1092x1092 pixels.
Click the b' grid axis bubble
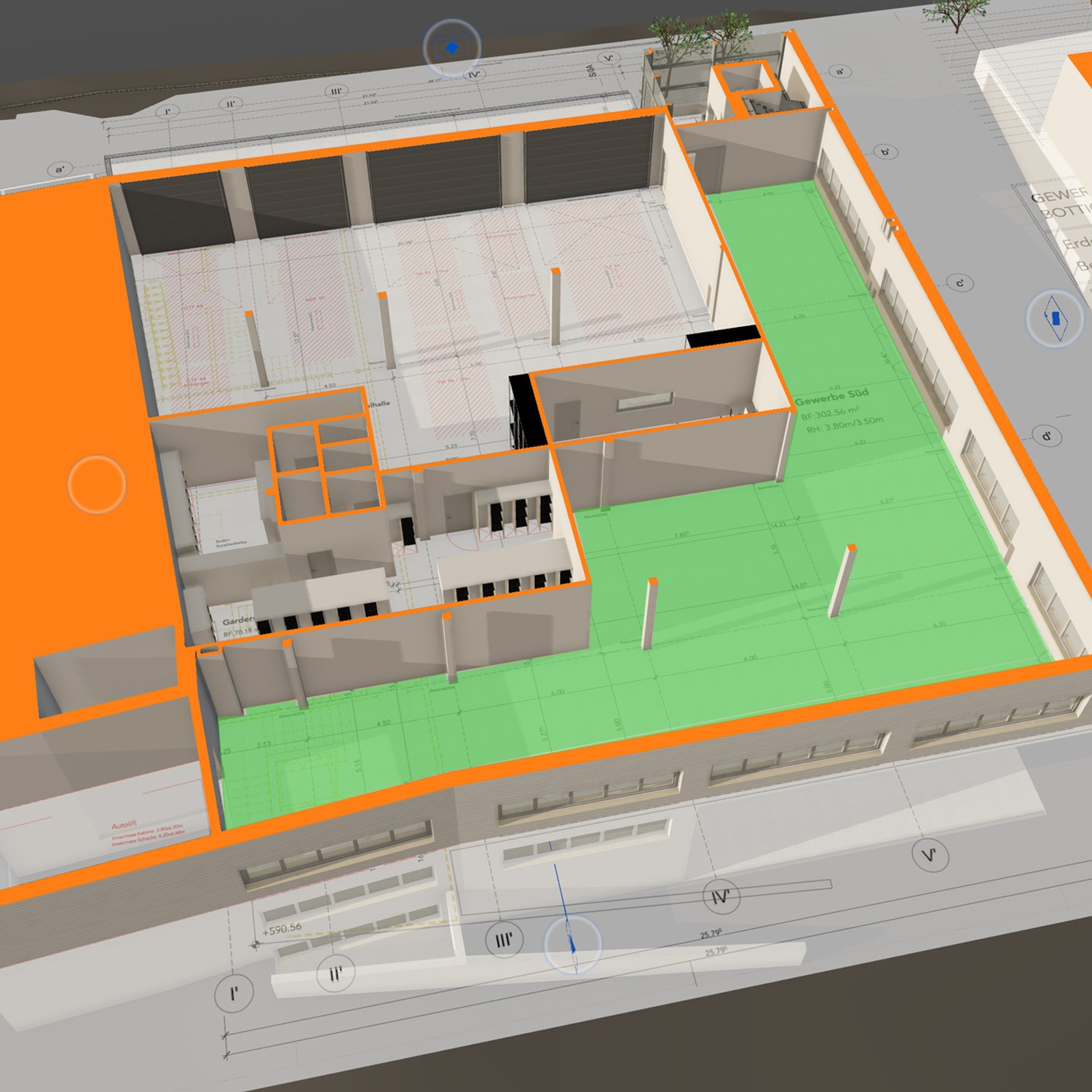tap(886, 152)
